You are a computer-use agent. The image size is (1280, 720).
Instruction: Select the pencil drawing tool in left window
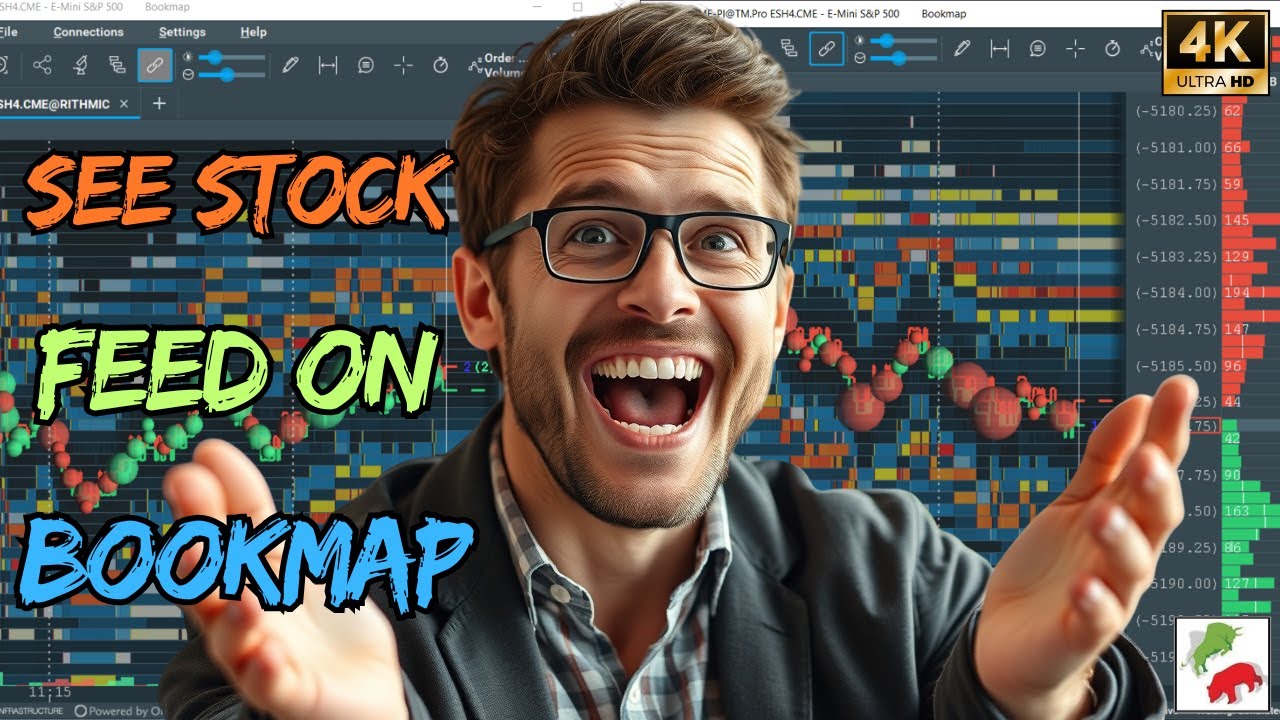pos(290,65)
